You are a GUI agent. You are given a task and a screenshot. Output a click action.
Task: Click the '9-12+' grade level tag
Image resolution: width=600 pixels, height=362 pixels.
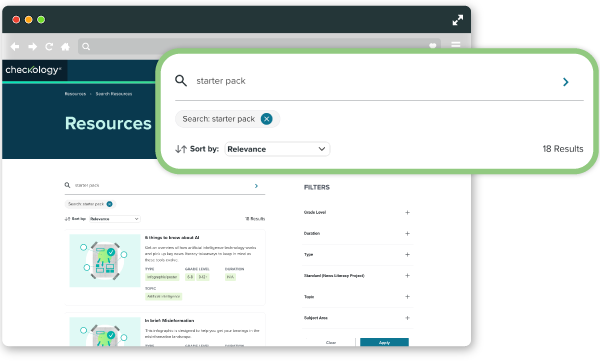[x=203, y=277]
